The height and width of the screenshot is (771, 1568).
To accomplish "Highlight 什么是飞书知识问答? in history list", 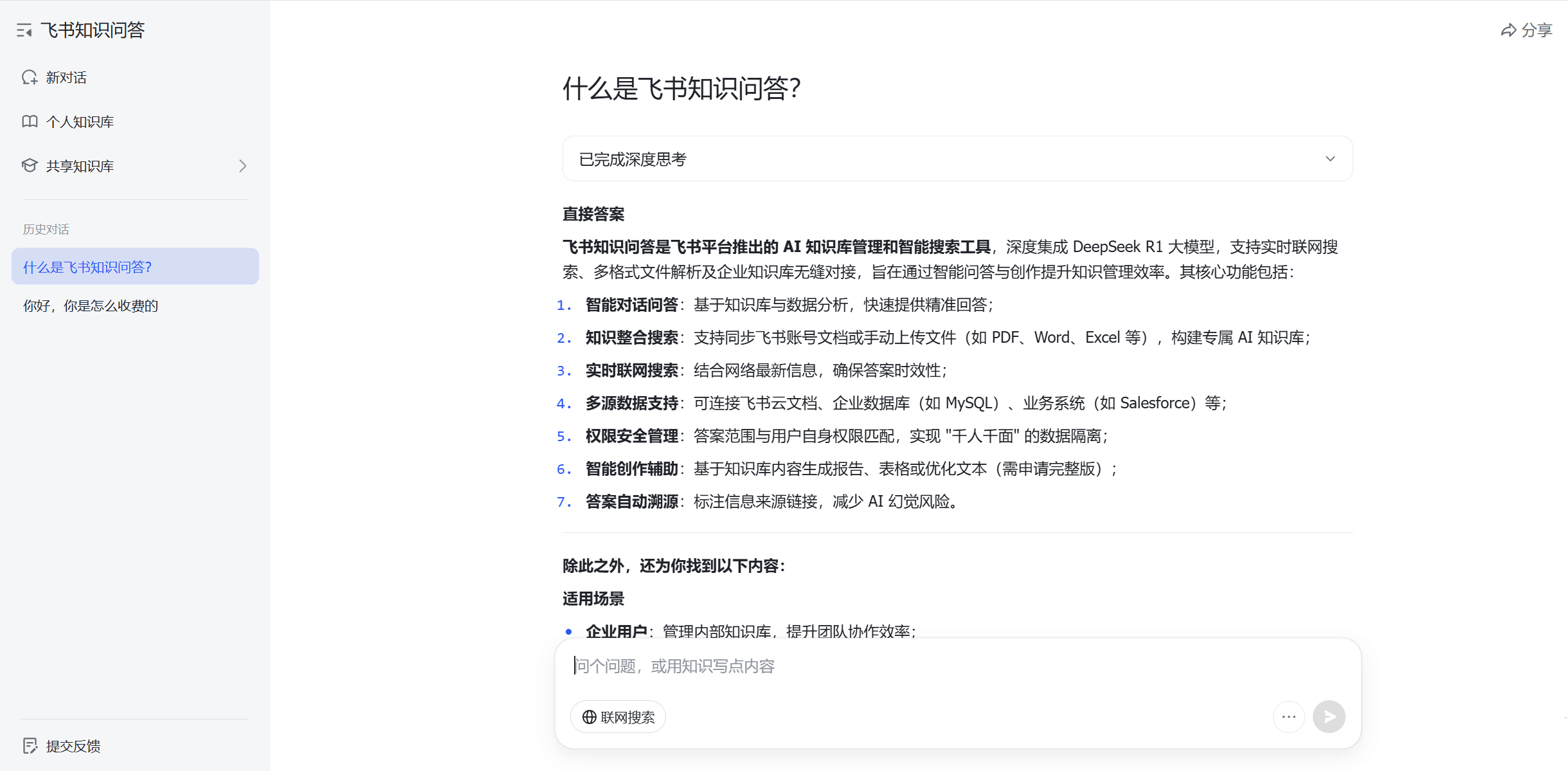I will tap(87, 266).
